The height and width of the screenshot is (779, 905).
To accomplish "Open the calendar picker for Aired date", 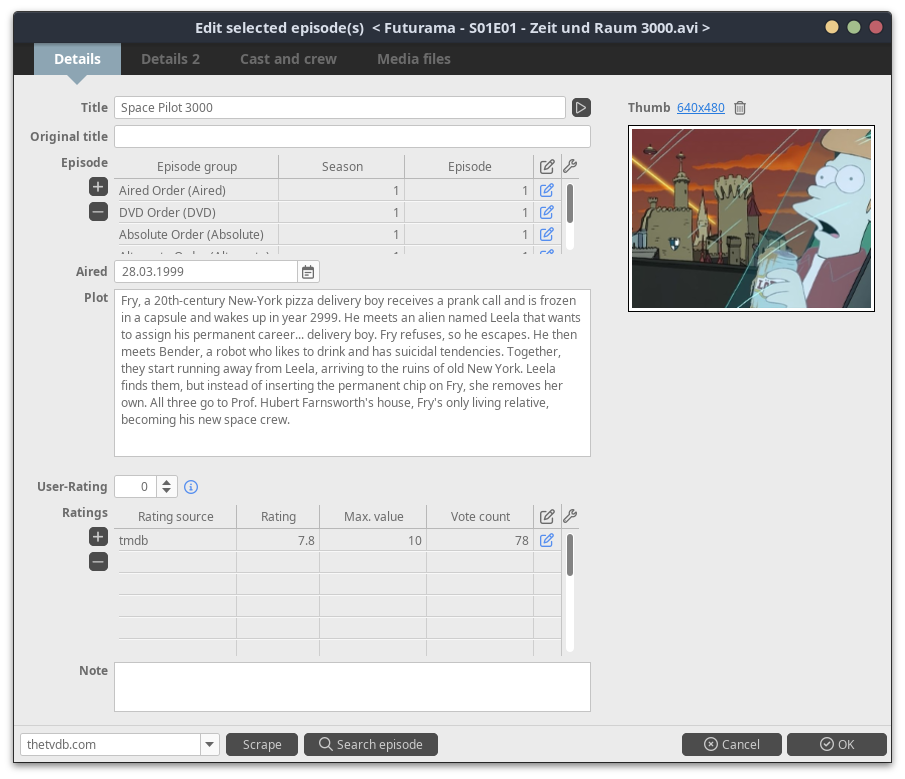I will pyautogui.click(x=308, y=272).
